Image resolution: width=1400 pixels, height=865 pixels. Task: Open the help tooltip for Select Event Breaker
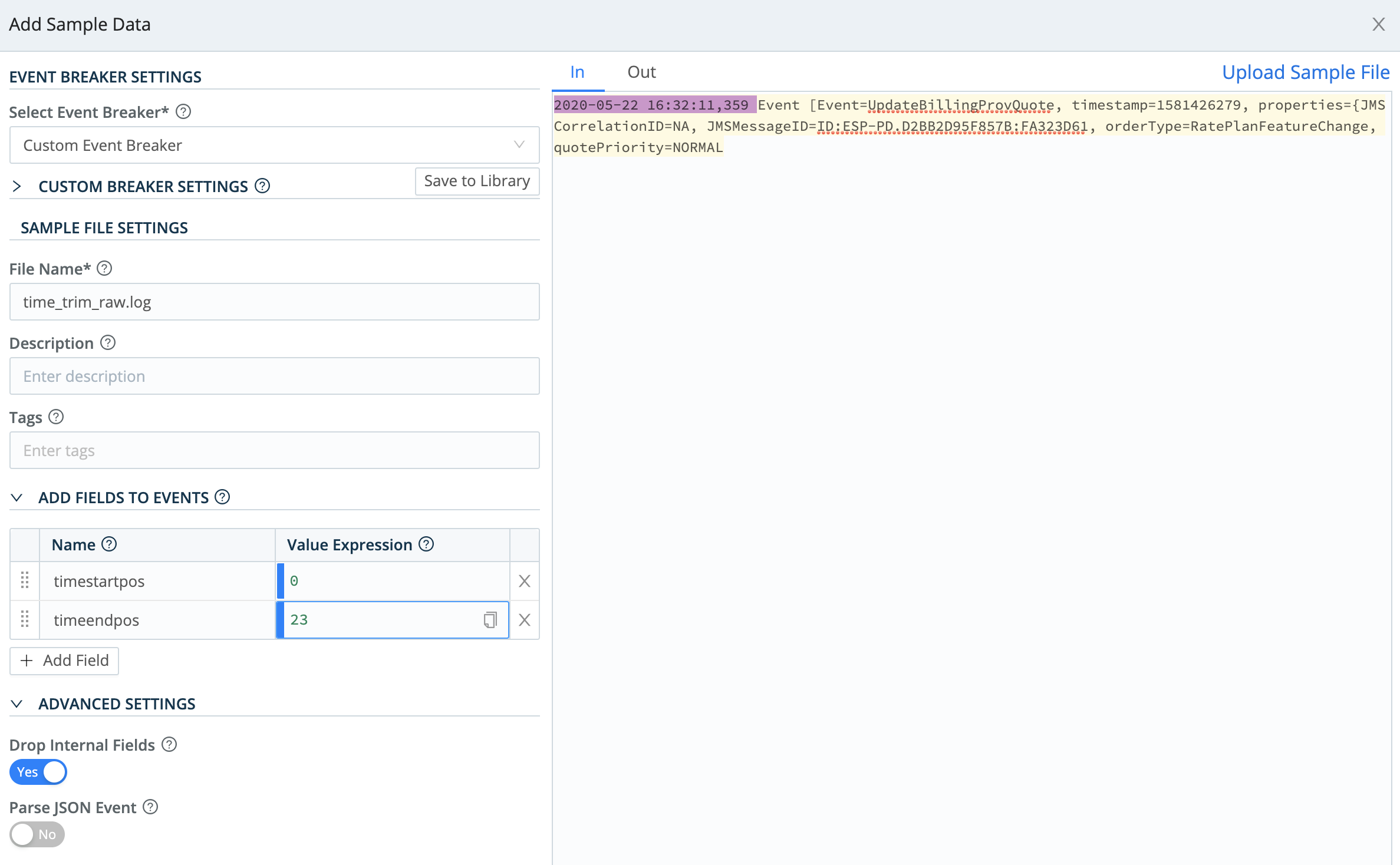[182, 112]
